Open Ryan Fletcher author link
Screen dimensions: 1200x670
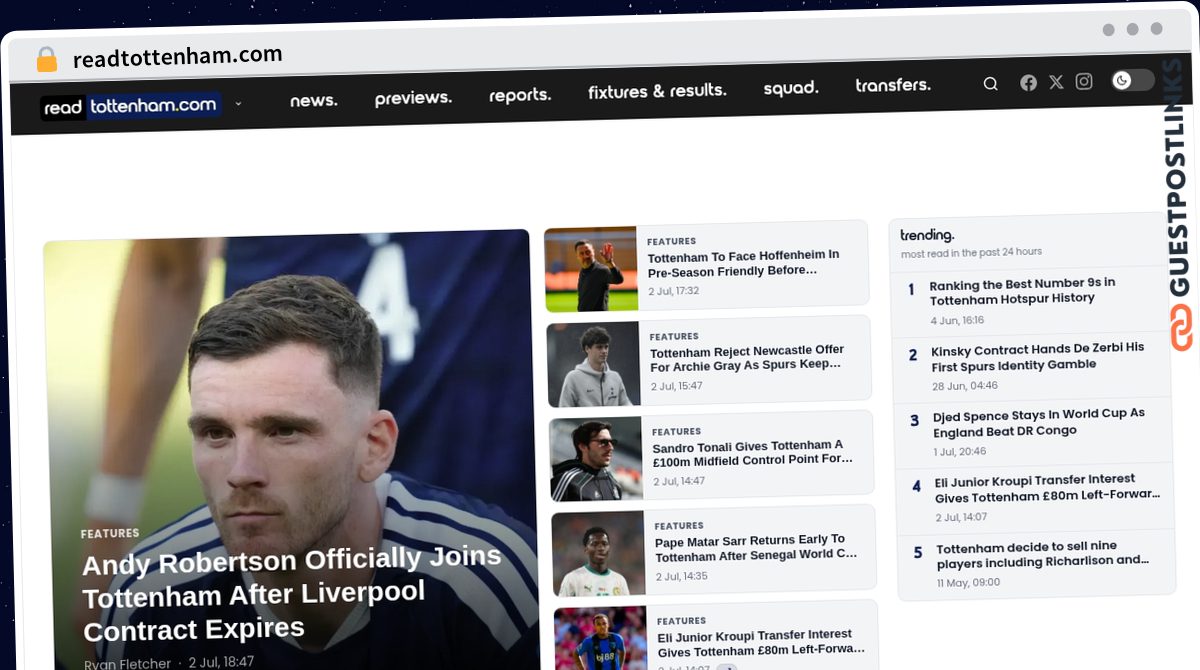(x=127, y=664)
